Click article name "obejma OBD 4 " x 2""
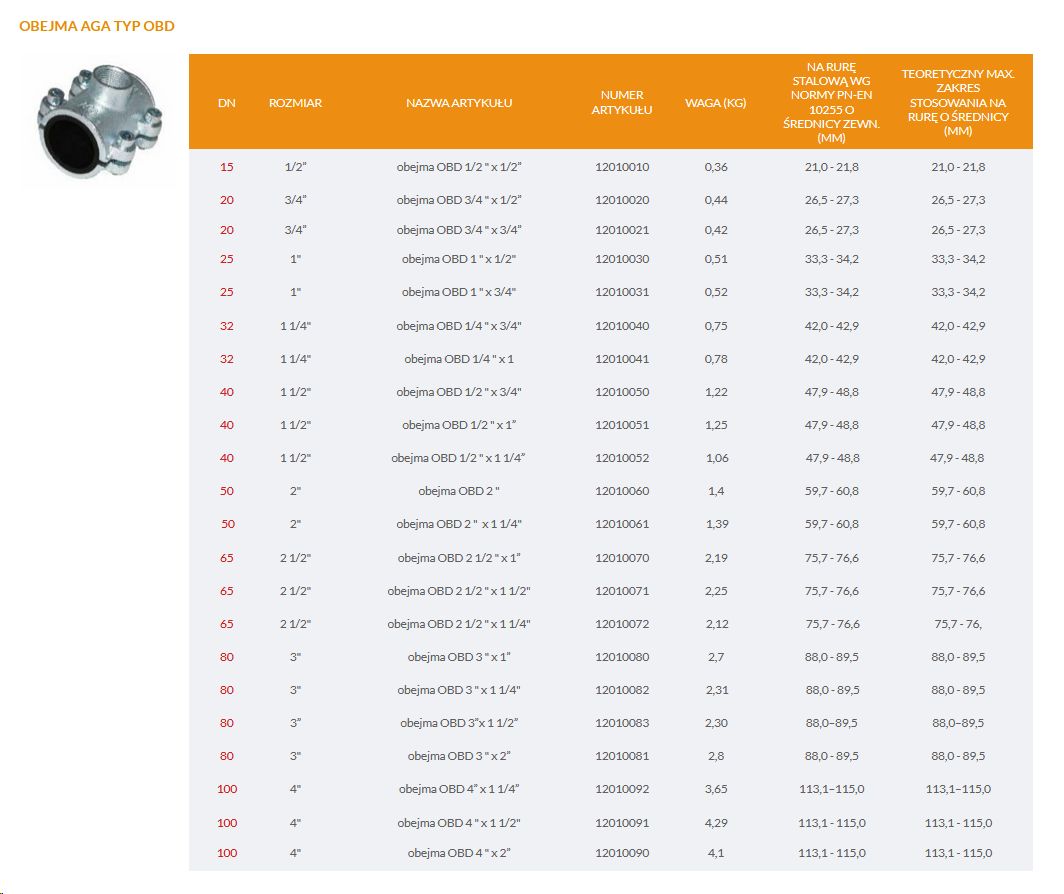The width and height of the screenshot is (1064, 894). pos(459,853)
